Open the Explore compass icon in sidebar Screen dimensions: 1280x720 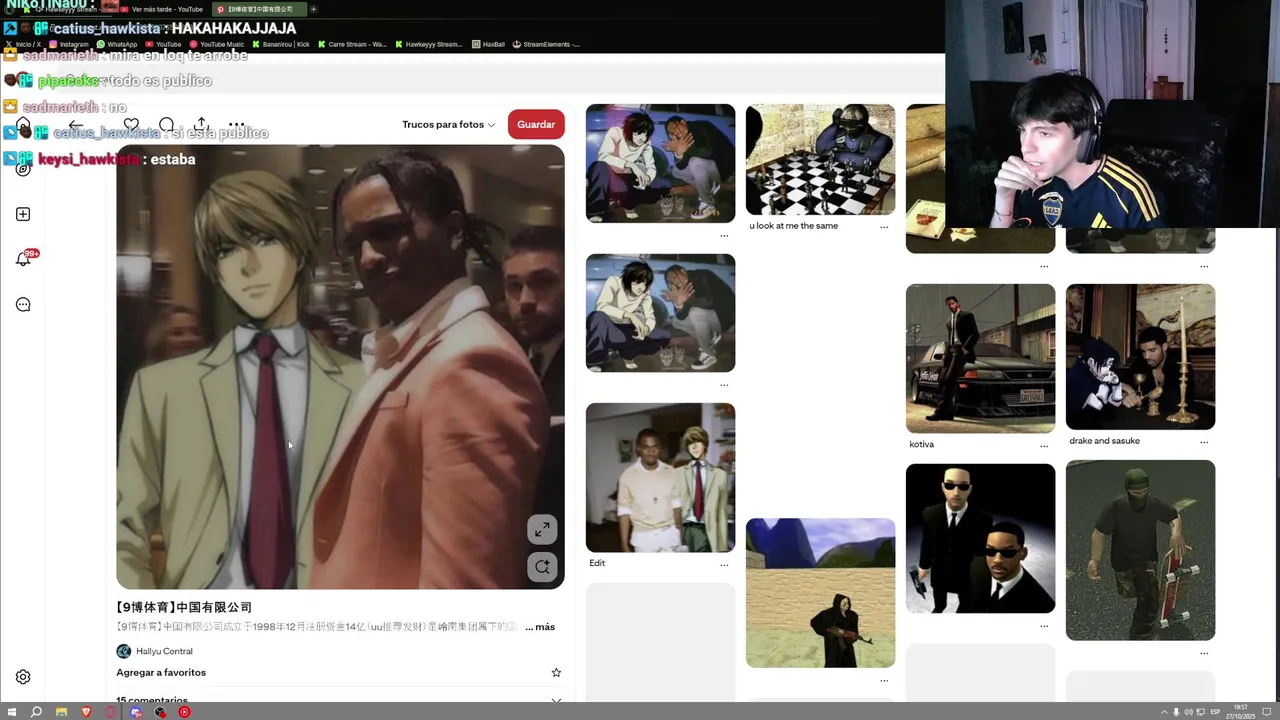tap(23, 169)
